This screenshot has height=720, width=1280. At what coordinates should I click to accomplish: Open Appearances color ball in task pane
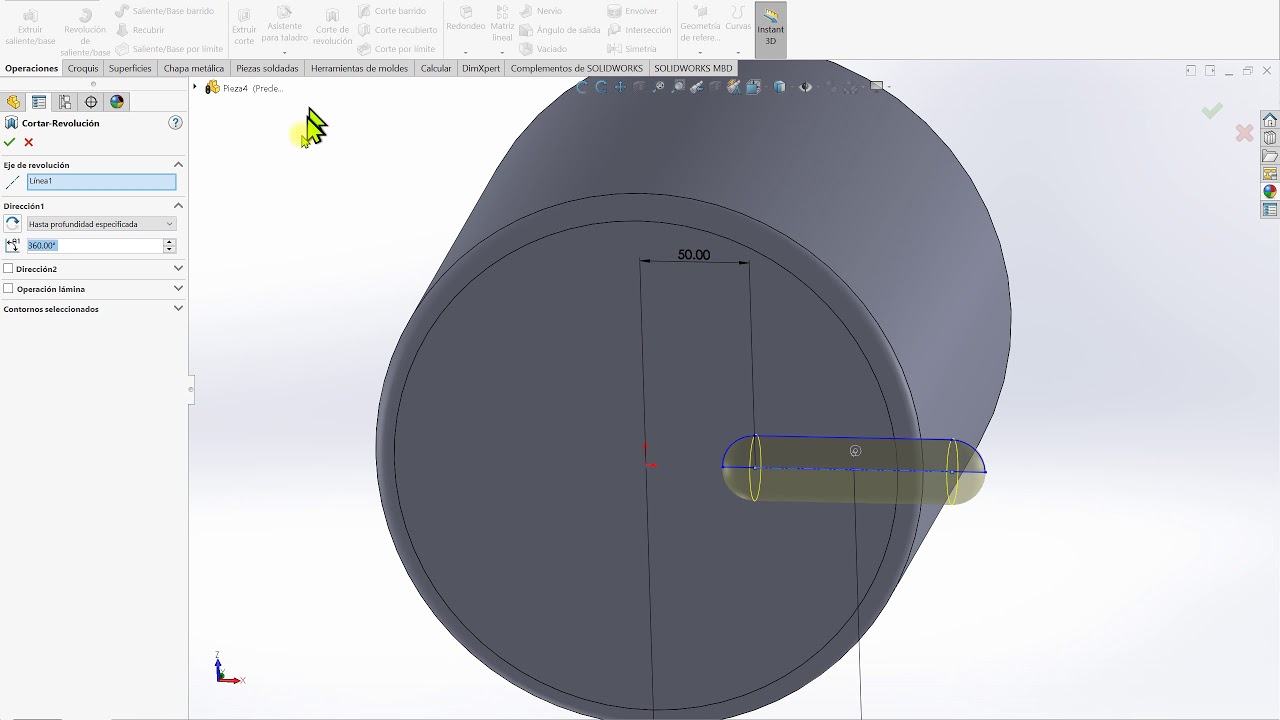tap(1270, 192)
